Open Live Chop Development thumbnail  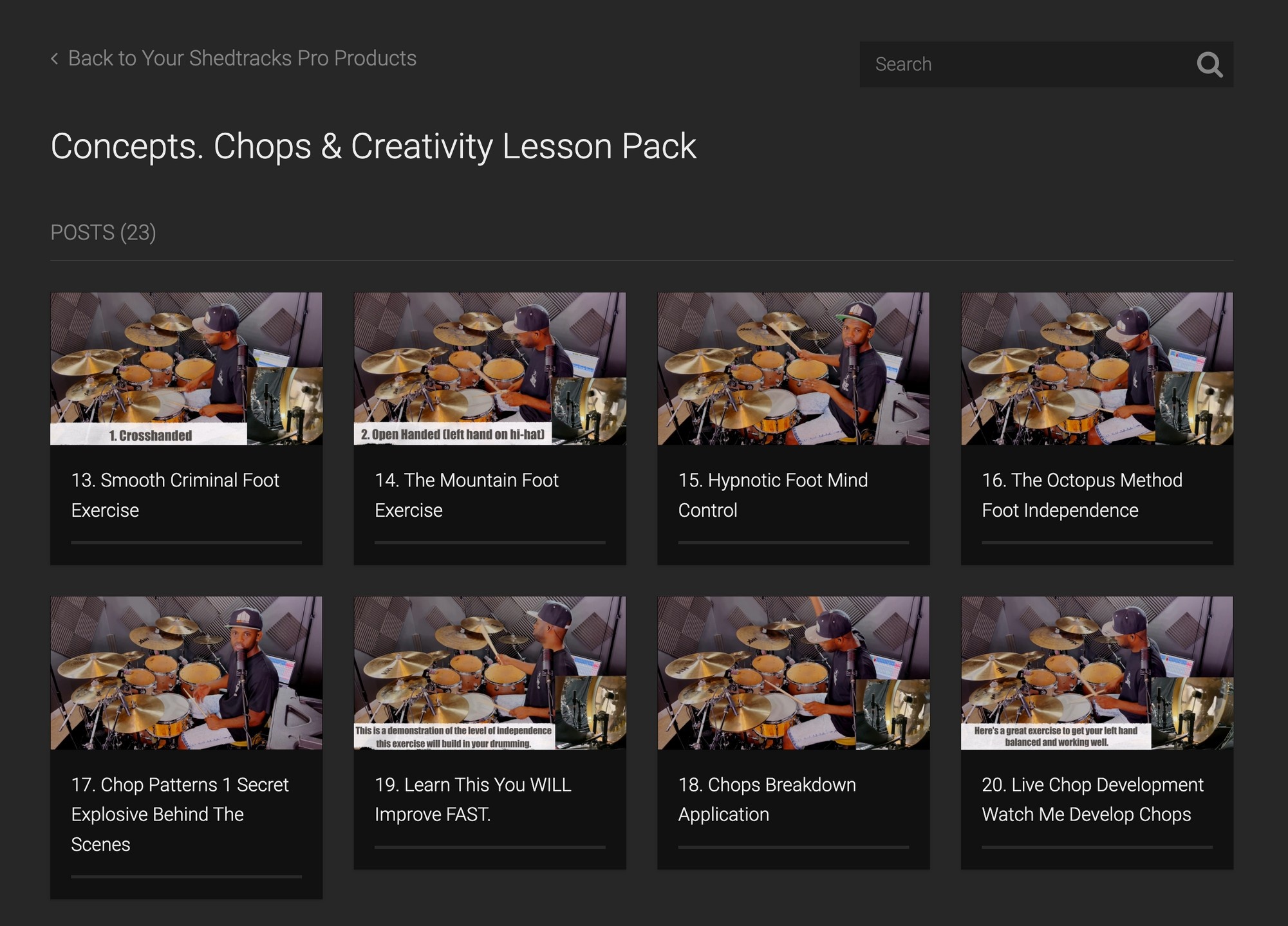[1097, 672]
